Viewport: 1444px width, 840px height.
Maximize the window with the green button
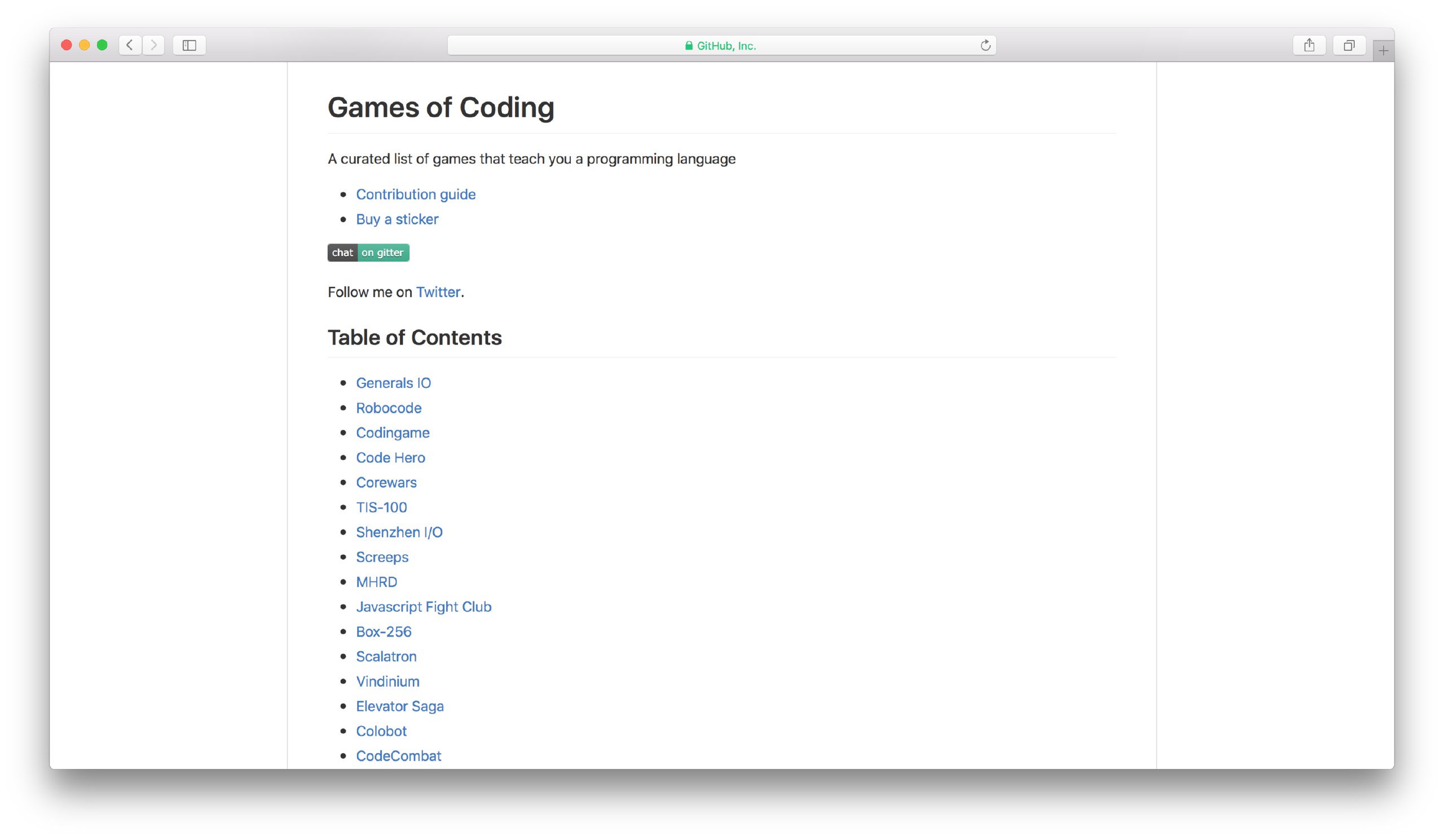(x=102, y=45)
